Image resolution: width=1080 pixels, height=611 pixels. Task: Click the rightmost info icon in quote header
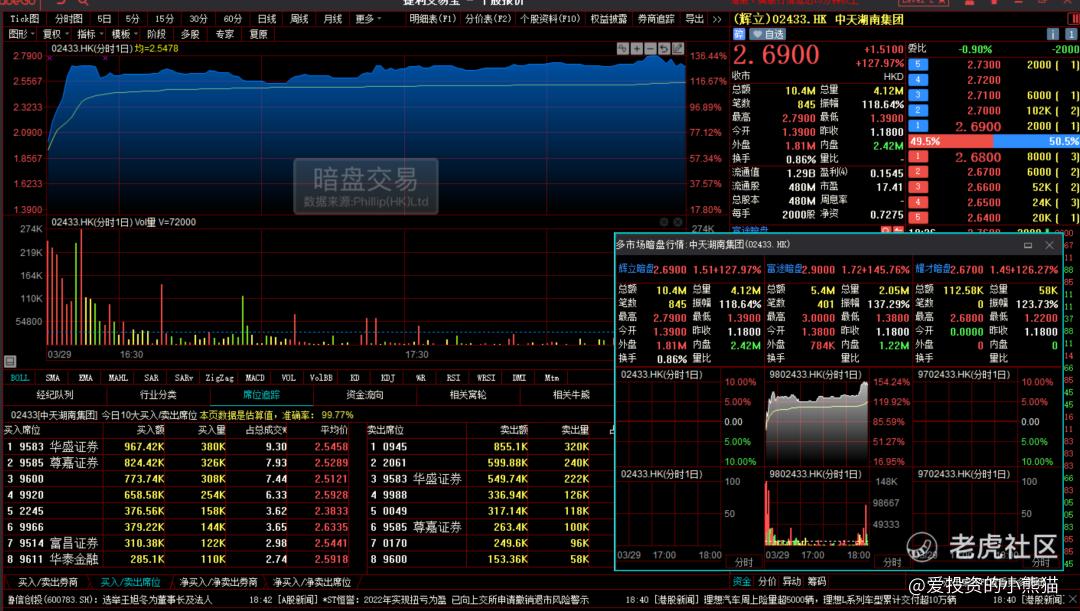pos(1072,34)
